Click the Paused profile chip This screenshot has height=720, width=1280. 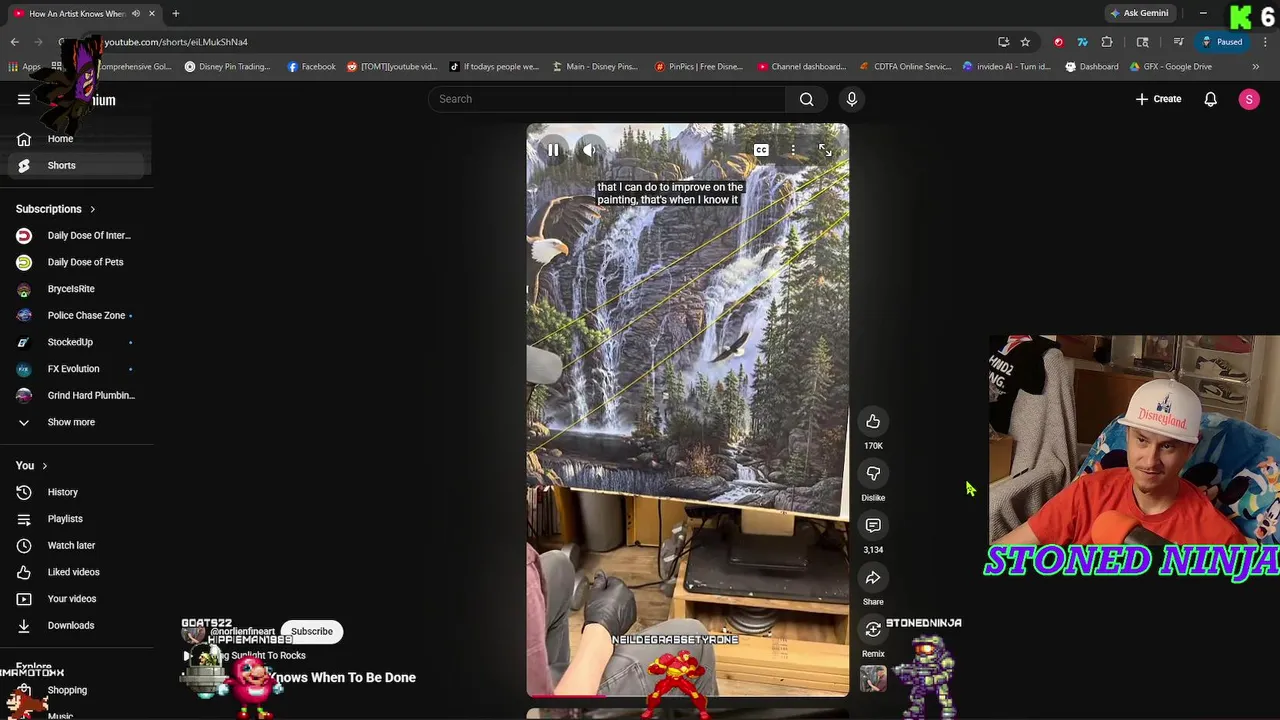click(1223, 42)
